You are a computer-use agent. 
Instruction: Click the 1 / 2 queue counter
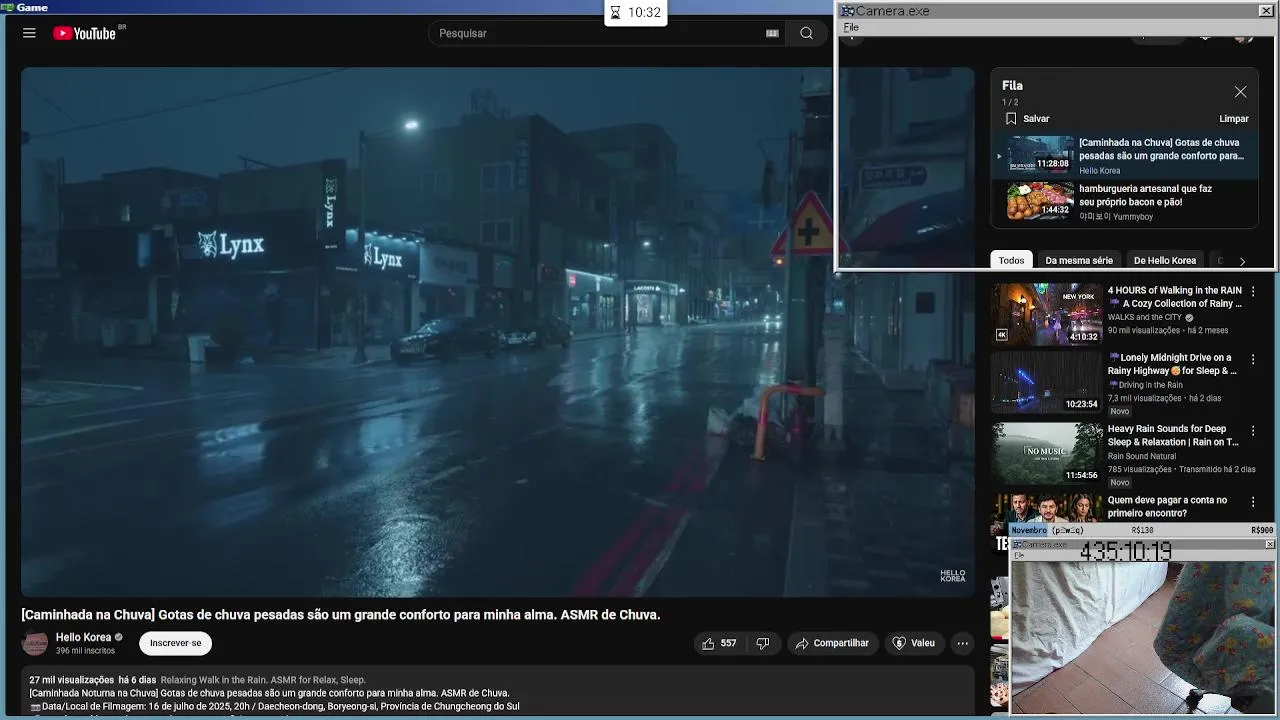[x=1010, y=102]
